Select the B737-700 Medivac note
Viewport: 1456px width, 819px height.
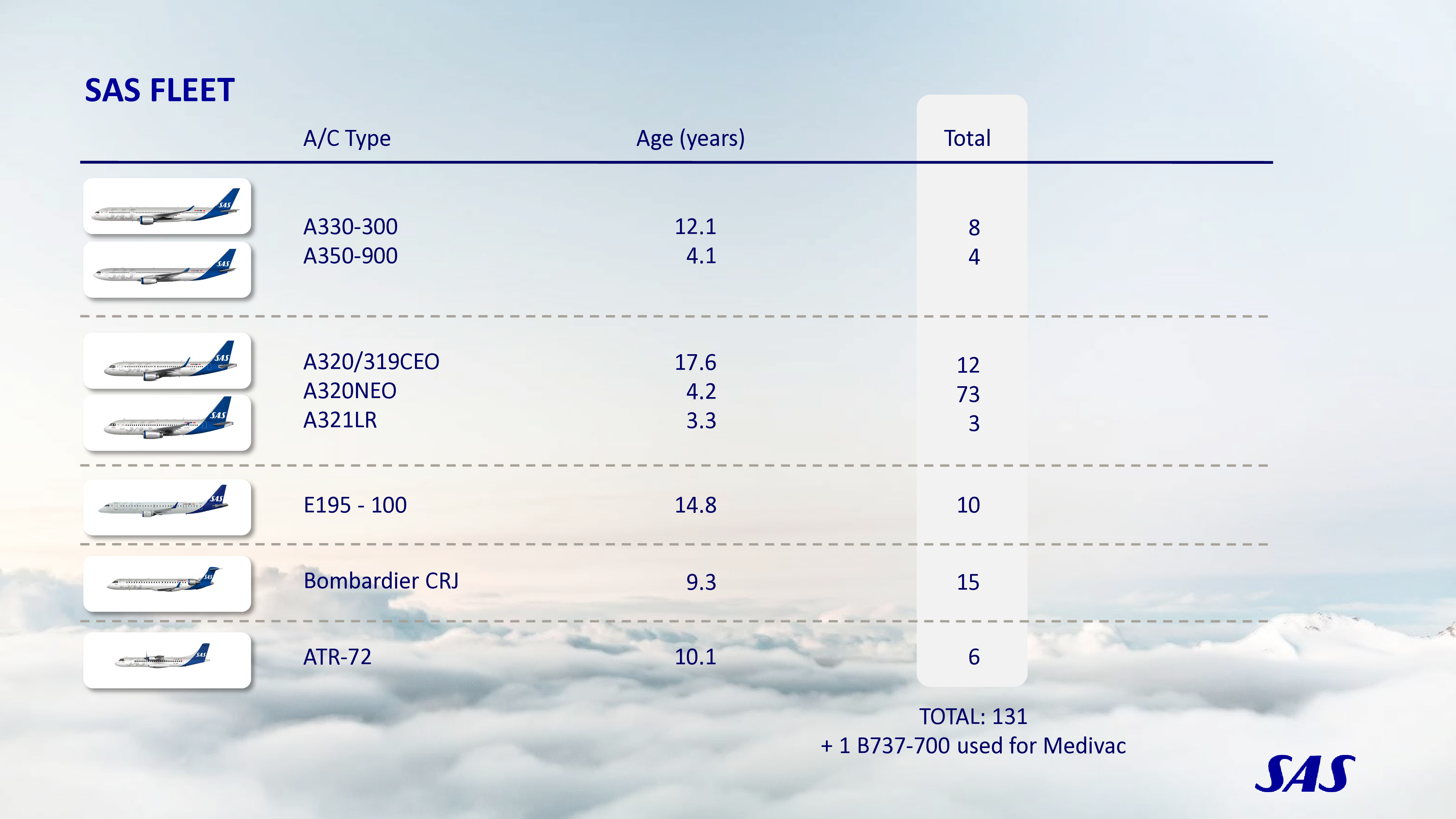point(973,746)
